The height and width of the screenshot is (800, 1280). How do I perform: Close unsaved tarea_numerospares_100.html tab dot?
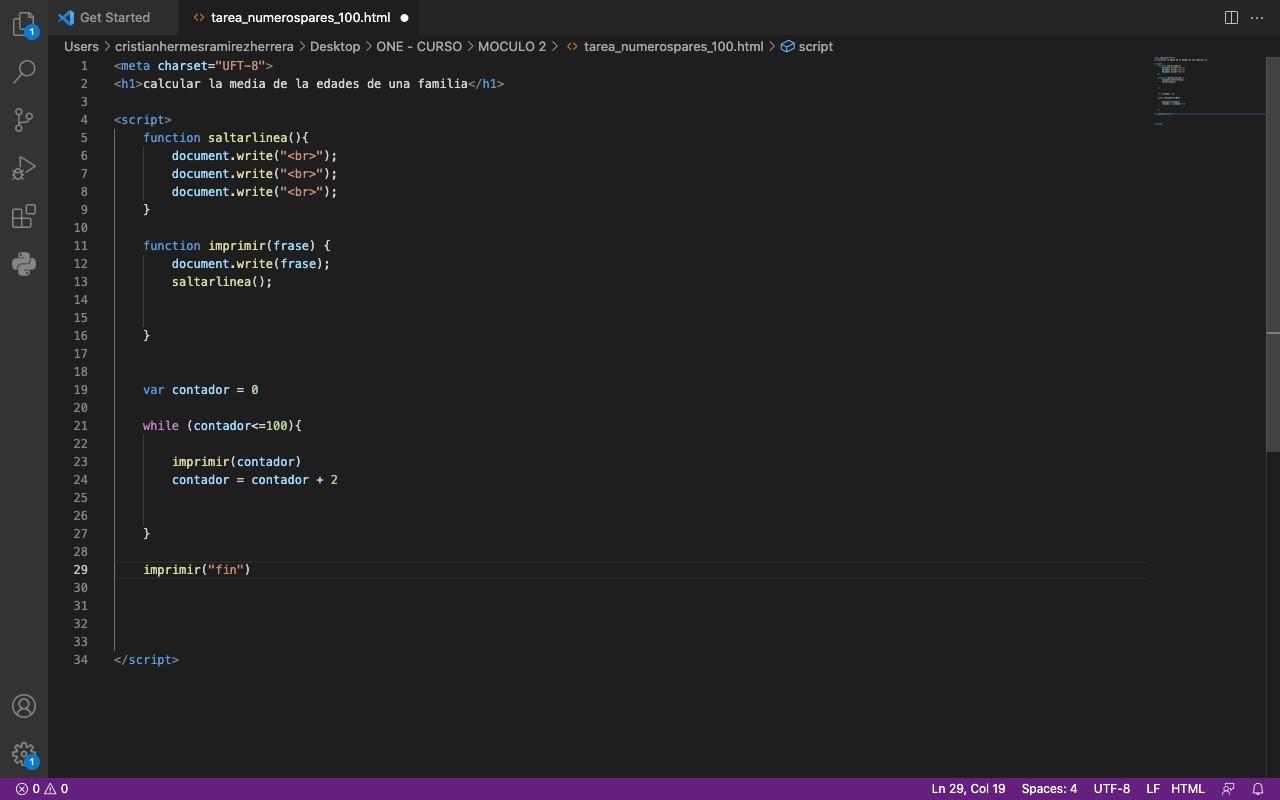(404, 18)
